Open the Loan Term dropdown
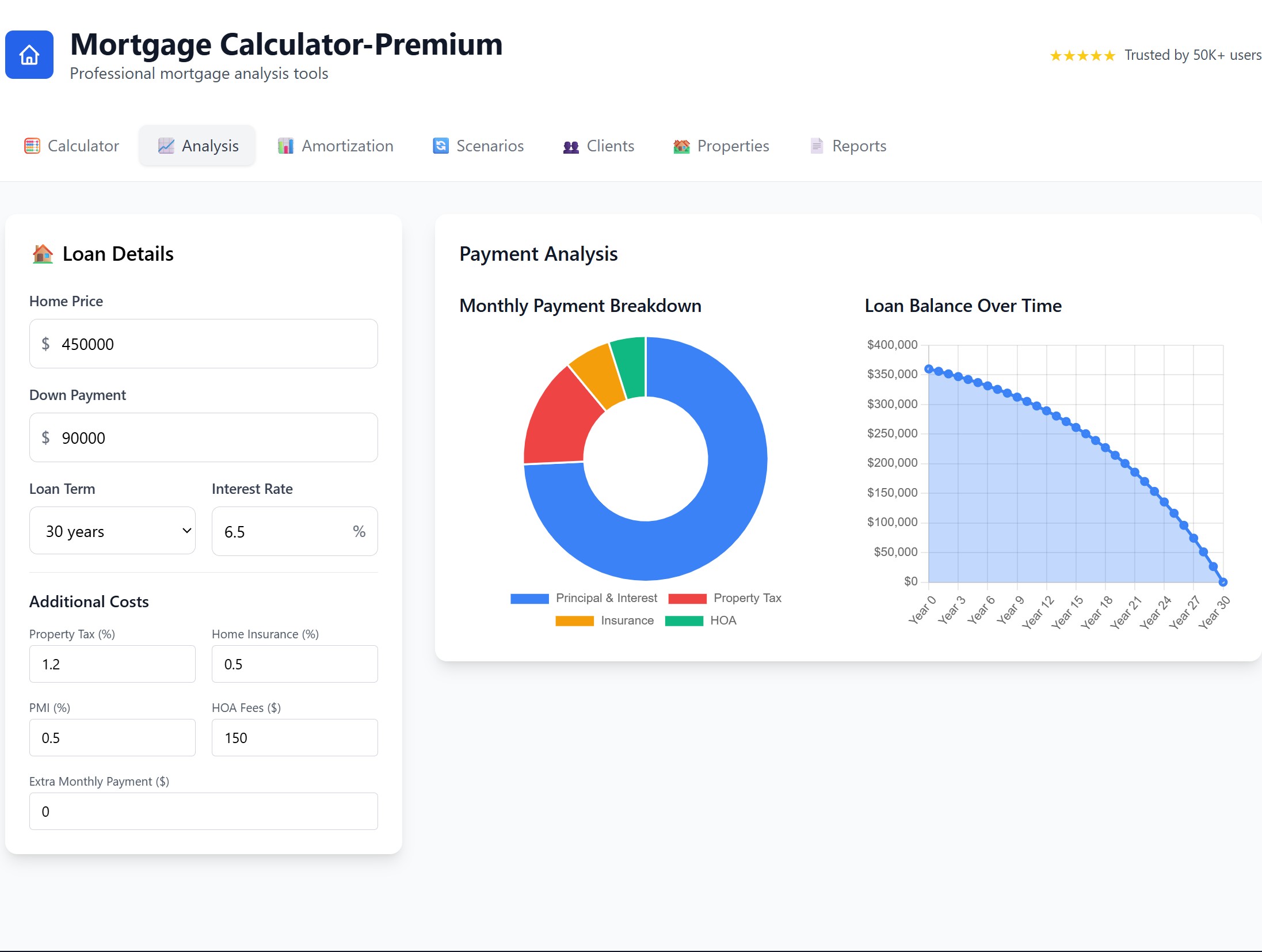Image resolution: width=1262 pixels, height=952 pixels. (x=112, y=531)
